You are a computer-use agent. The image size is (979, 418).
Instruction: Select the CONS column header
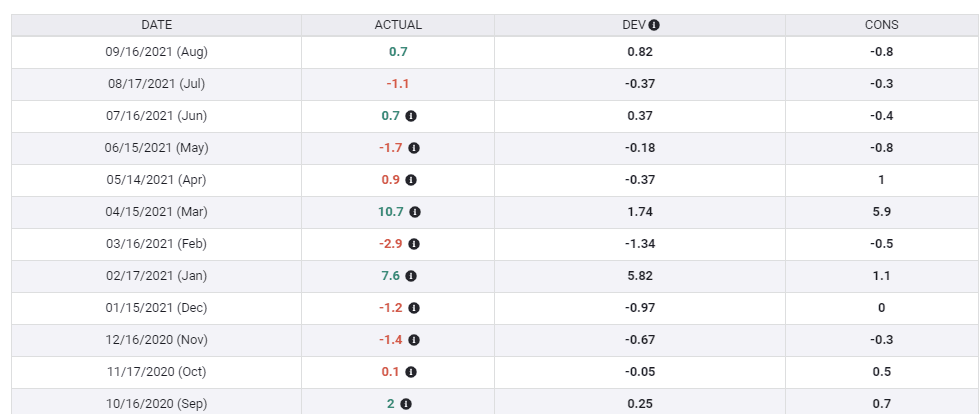tap(881, 25)
